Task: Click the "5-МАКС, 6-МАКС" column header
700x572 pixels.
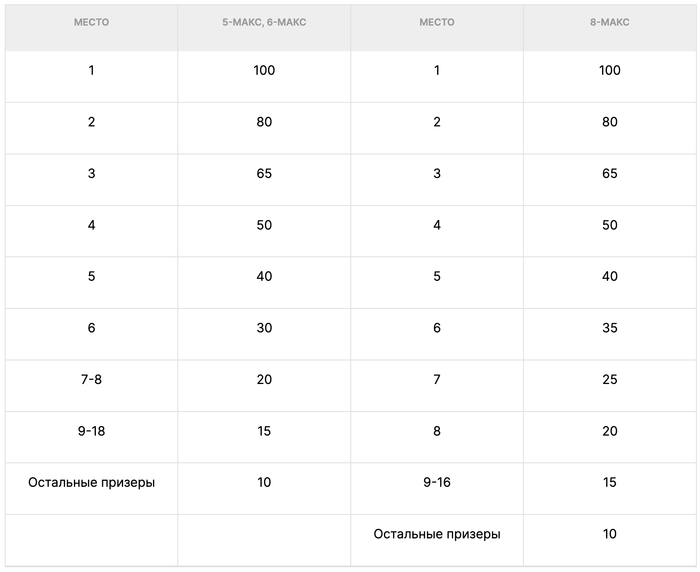Action: tap(264, 22)
